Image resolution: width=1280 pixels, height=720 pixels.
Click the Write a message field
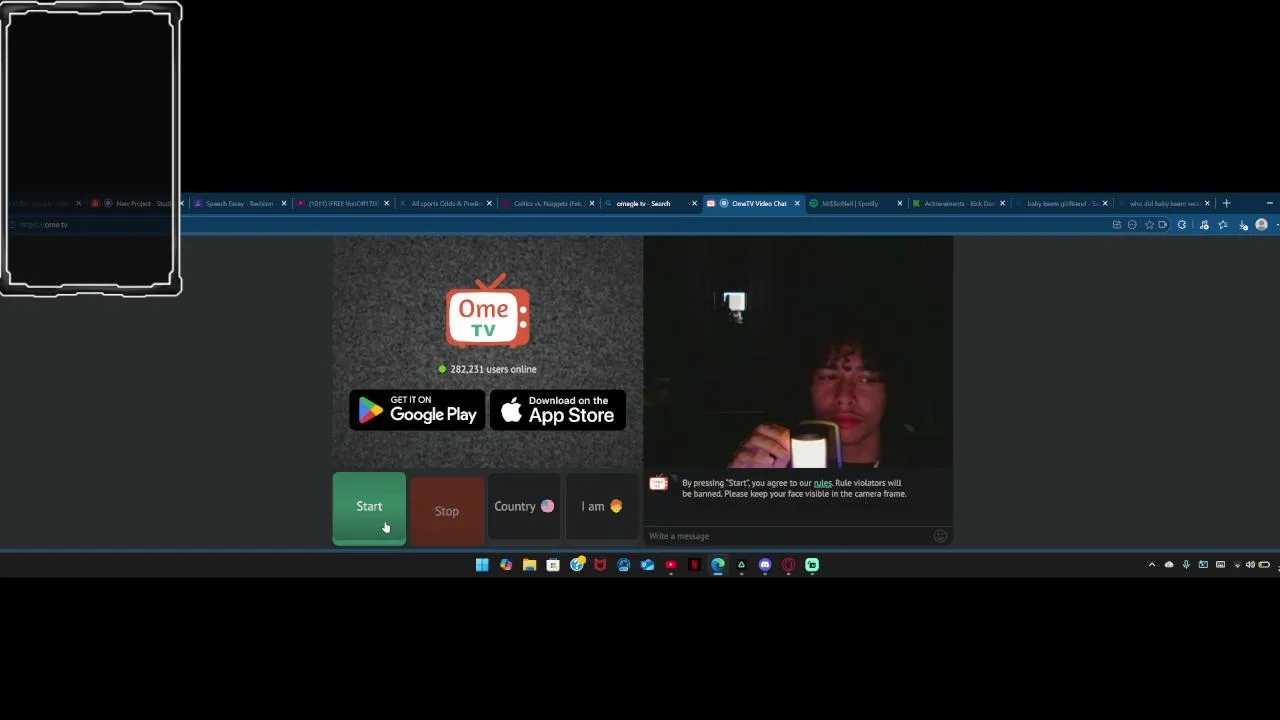[788, 536]
